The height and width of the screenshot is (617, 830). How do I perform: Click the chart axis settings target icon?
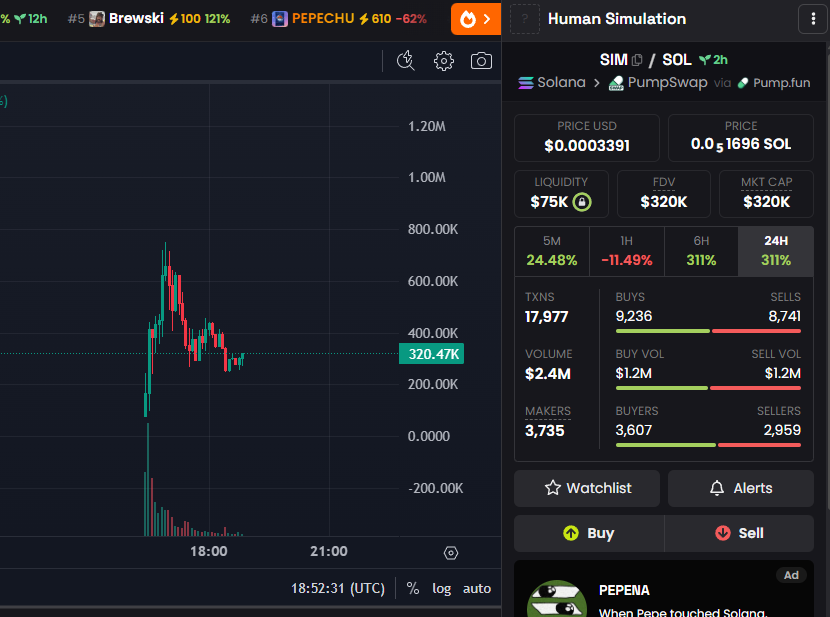click(x=450, y=553)
